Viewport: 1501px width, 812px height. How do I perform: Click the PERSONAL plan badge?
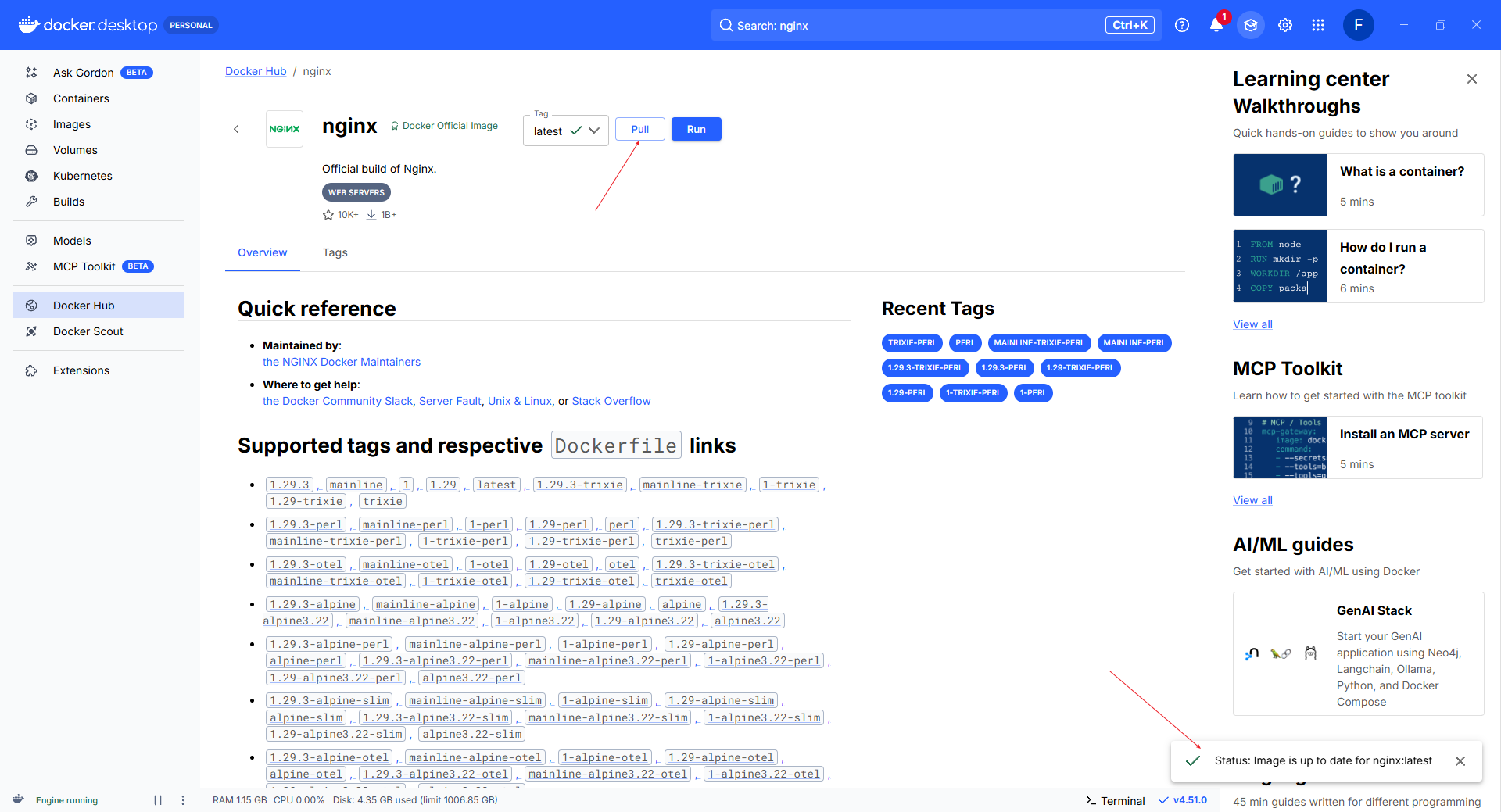point(191,25)
